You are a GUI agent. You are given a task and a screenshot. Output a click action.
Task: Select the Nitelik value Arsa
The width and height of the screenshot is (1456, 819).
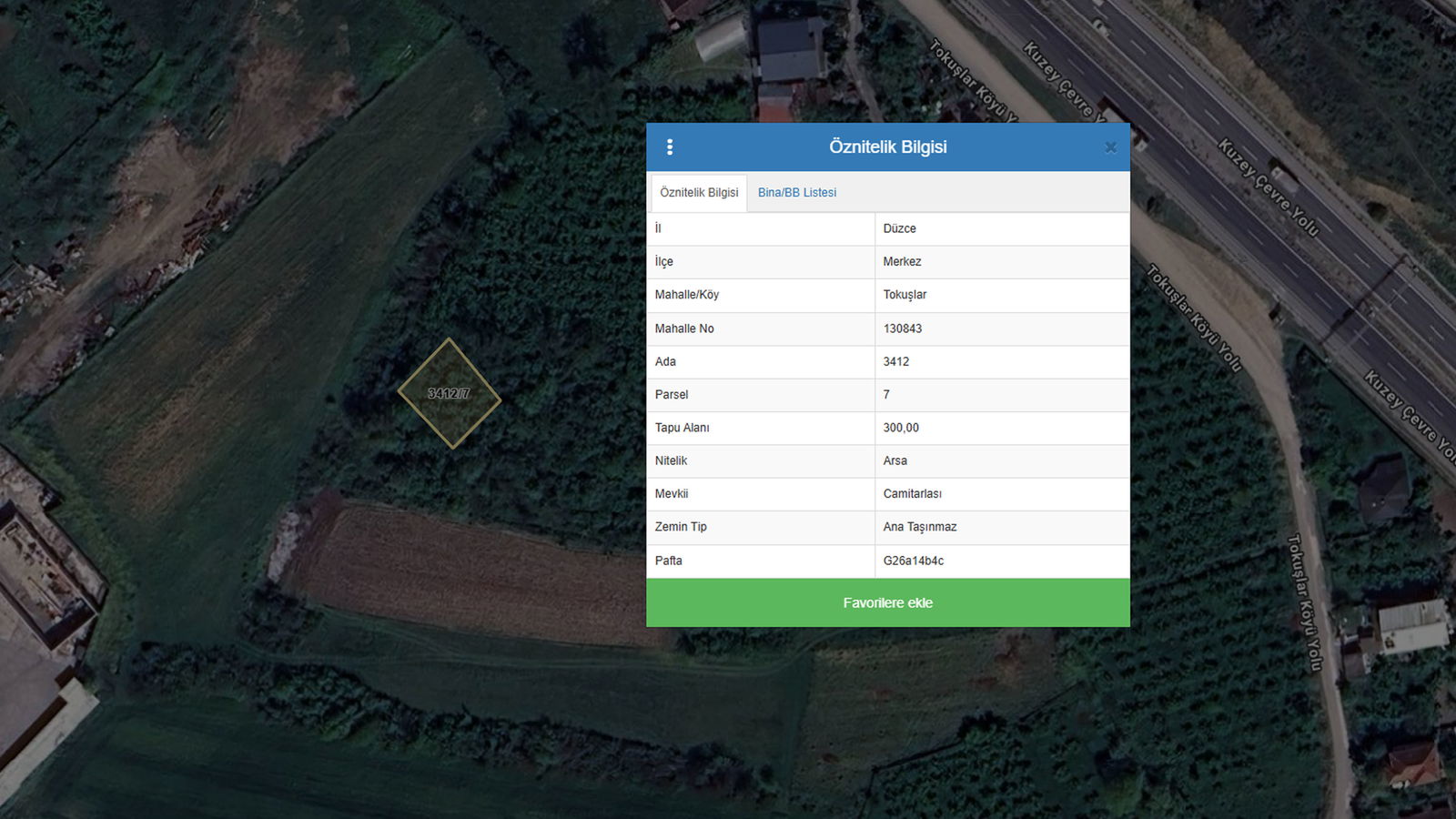pyautogui.click(x=895, y=460)
